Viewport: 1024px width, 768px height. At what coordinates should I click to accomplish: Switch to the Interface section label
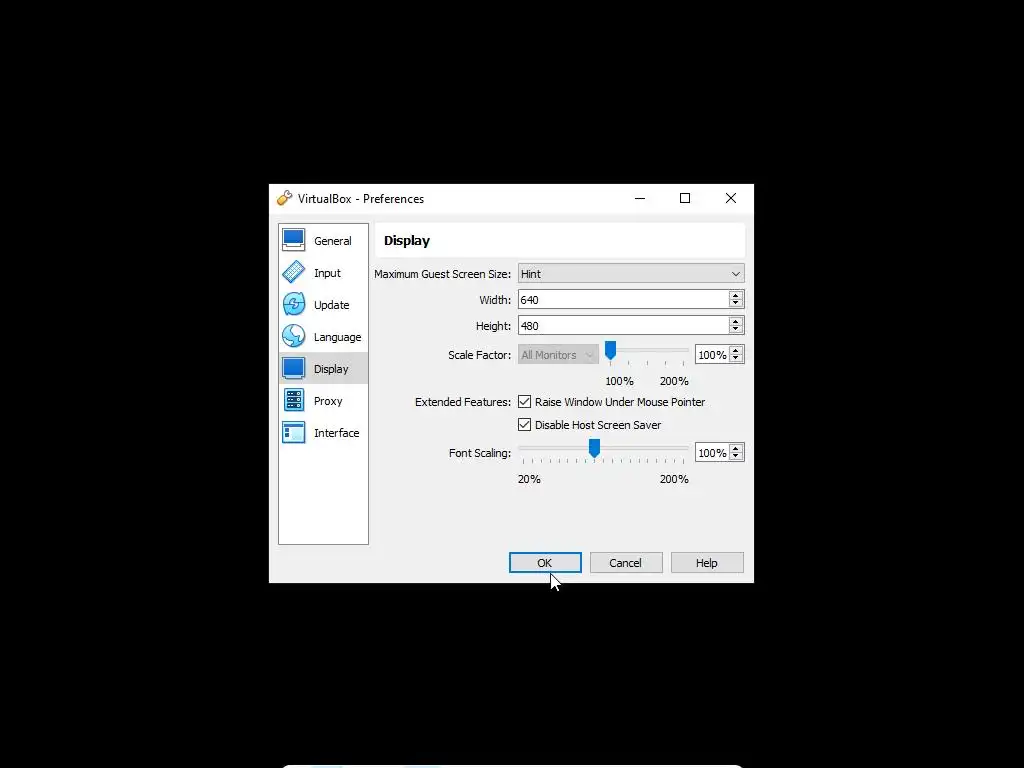(336, 433)
